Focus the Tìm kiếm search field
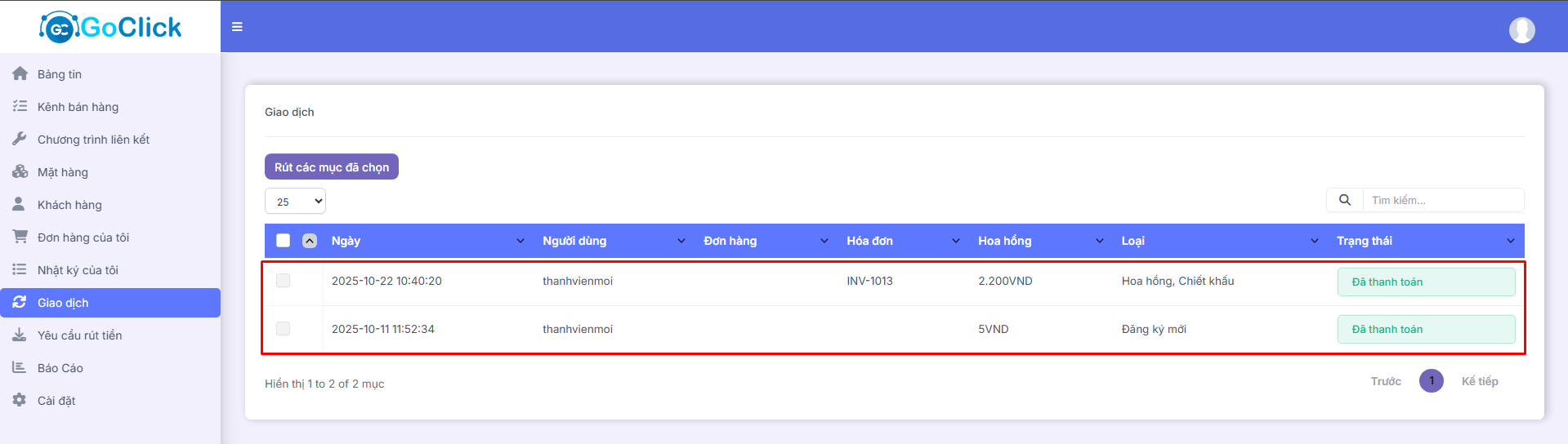This screenshot has width=1568, height=444. click(x=1442, y=200)
